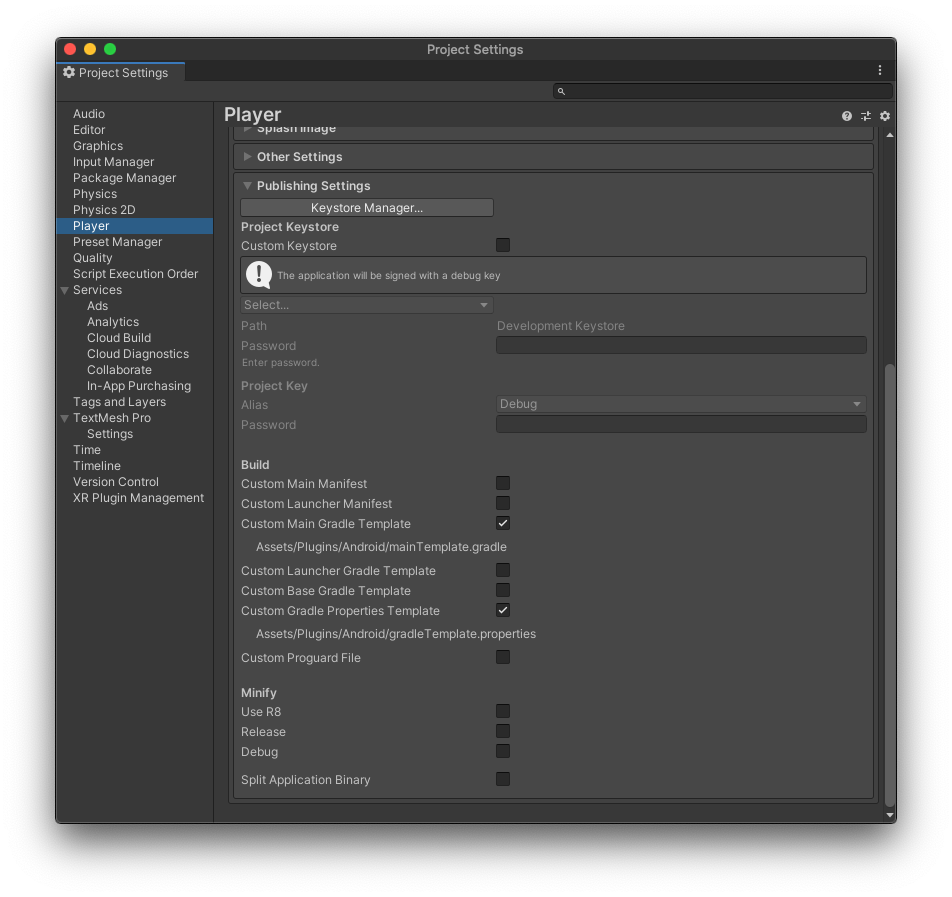Open Timeline settings category
The height and width of the screenshot is (897, 952).
coord(97,466)
